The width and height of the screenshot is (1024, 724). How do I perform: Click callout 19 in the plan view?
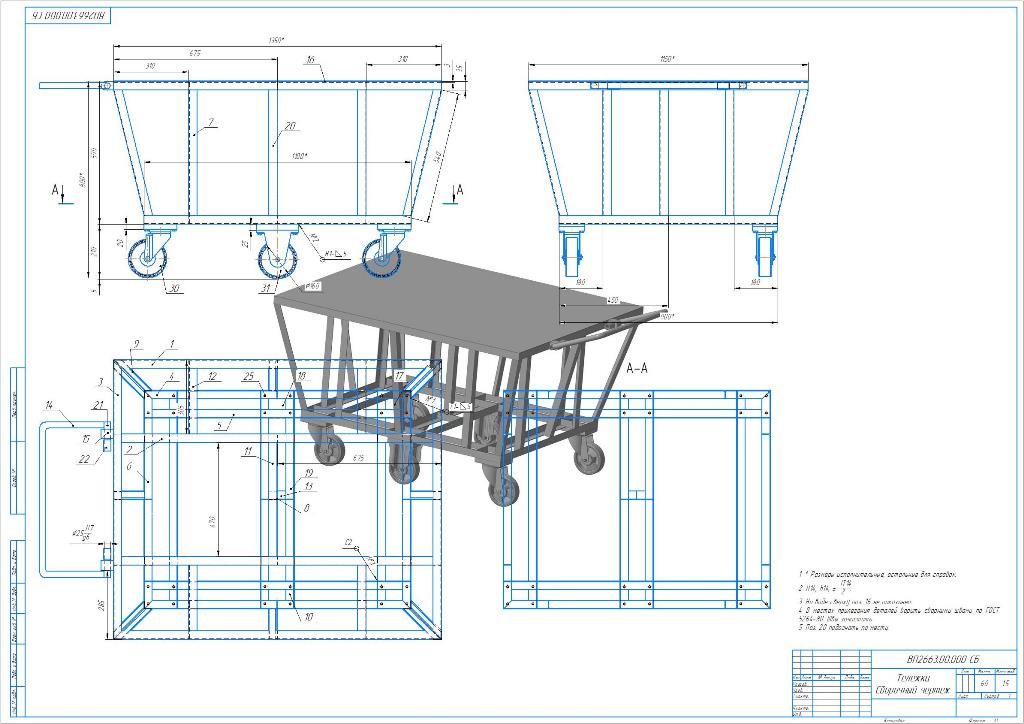(x=309, y=473)
